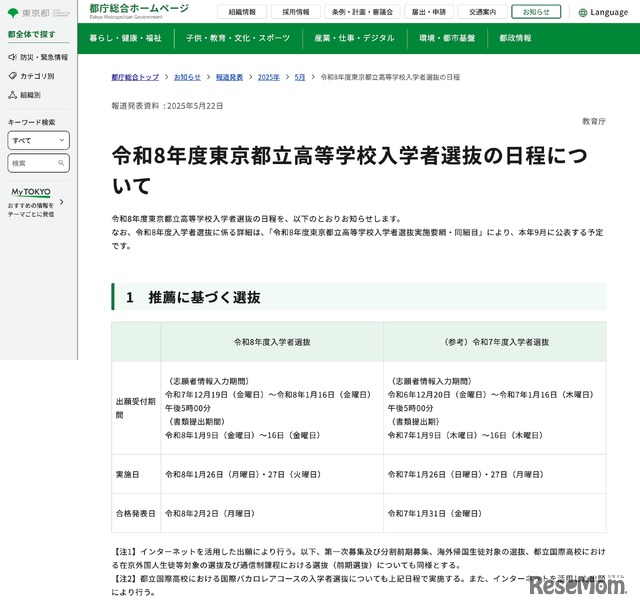
Task: Open the 暮らし・健康・福祉 menu
Action: (126, 38)
